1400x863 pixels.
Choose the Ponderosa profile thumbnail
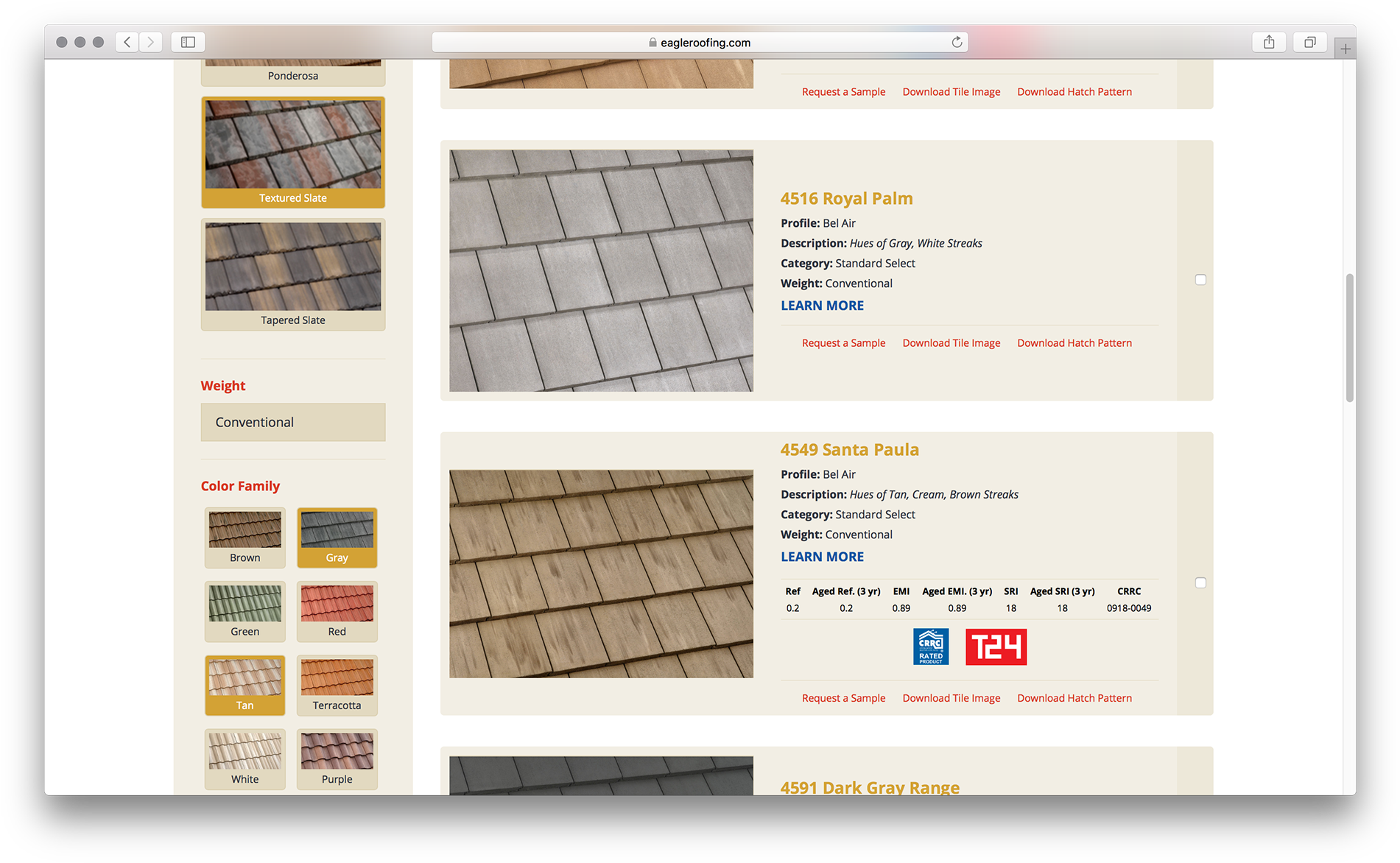coord(293,72)
